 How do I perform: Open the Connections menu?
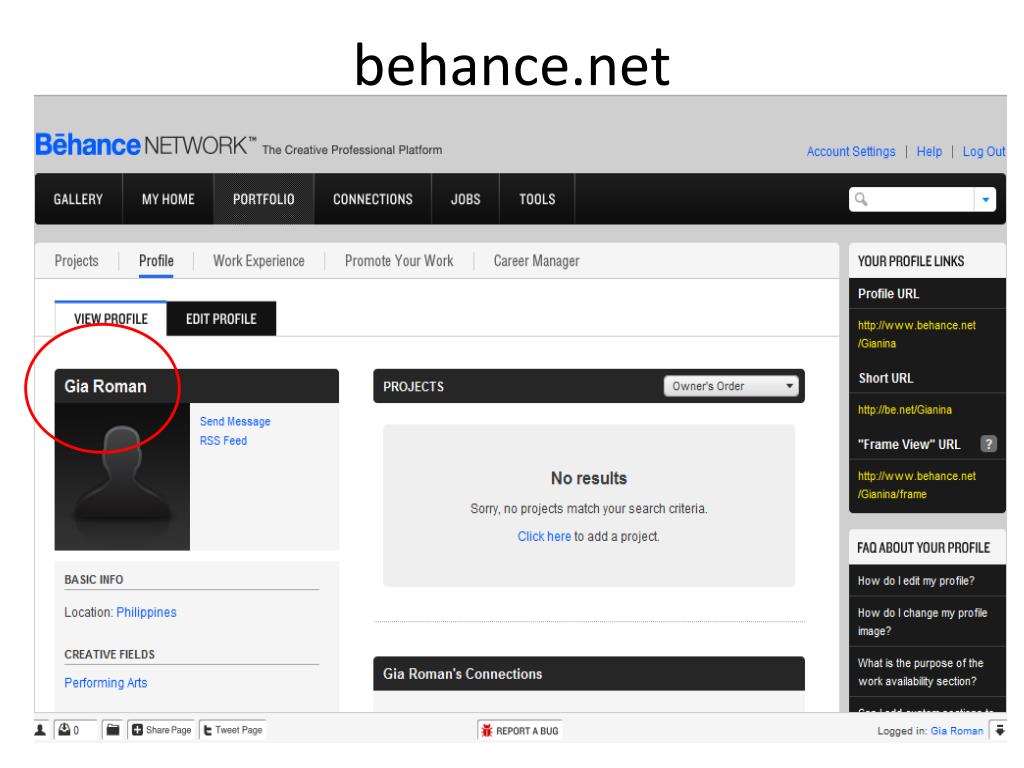click(x=373, y=199)
